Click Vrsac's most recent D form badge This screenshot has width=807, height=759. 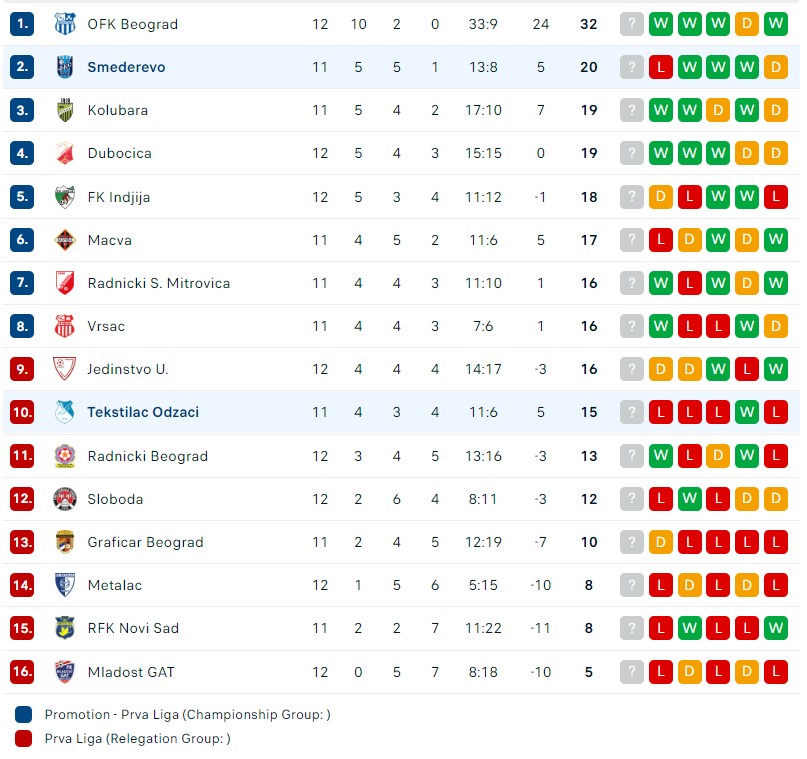(776, 326)
